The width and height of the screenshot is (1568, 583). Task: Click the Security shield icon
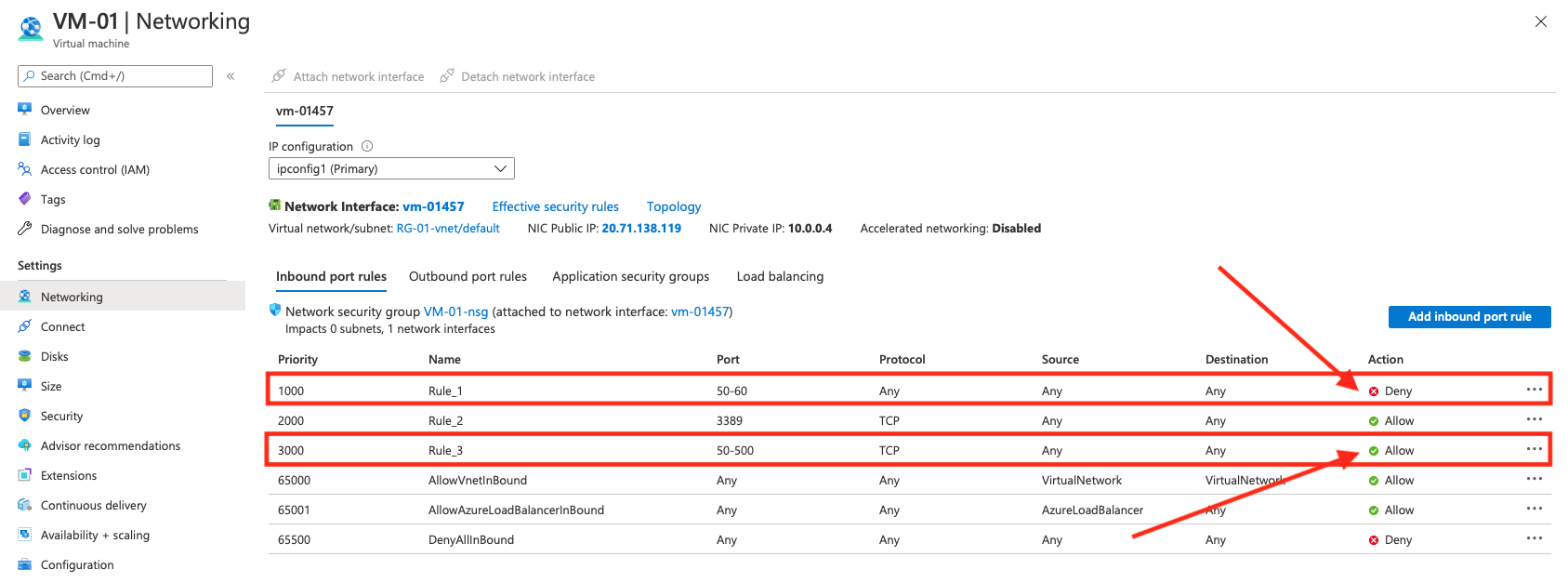pyautogui.click(x=25, y=416)
